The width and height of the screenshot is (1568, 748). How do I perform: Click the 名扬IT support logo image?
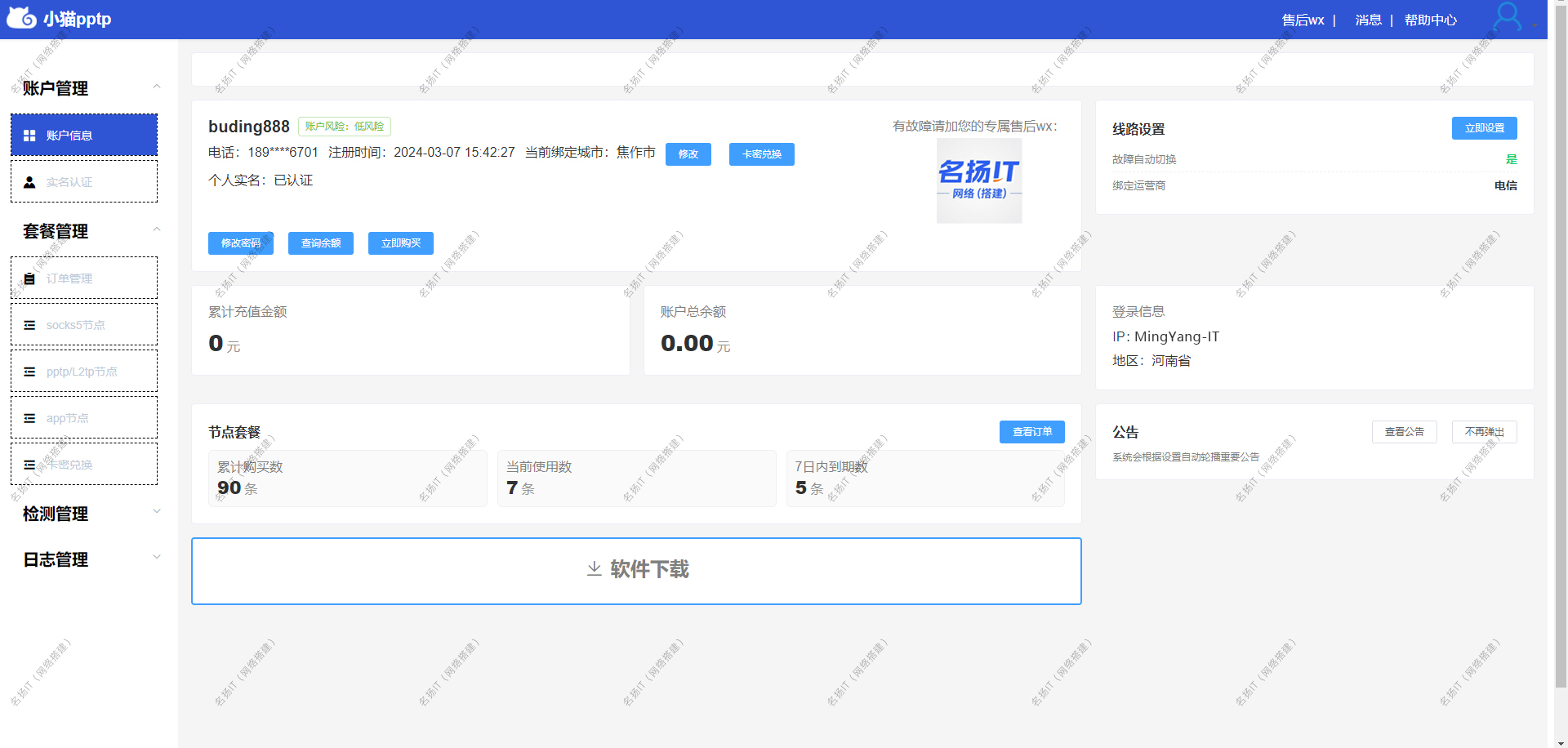click(x=978, y=180)
